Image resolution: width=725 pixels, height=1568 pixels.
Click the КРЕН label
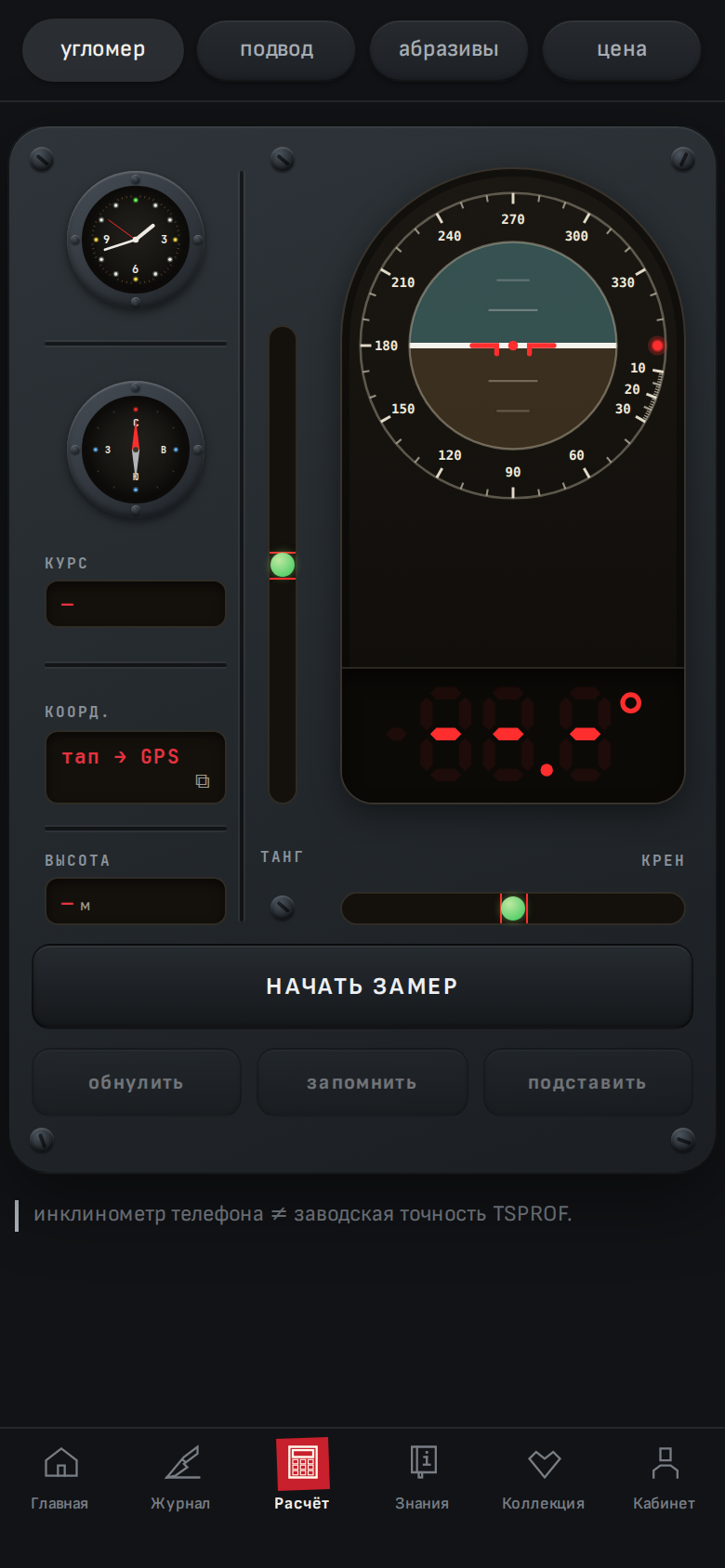click(663, 860)
